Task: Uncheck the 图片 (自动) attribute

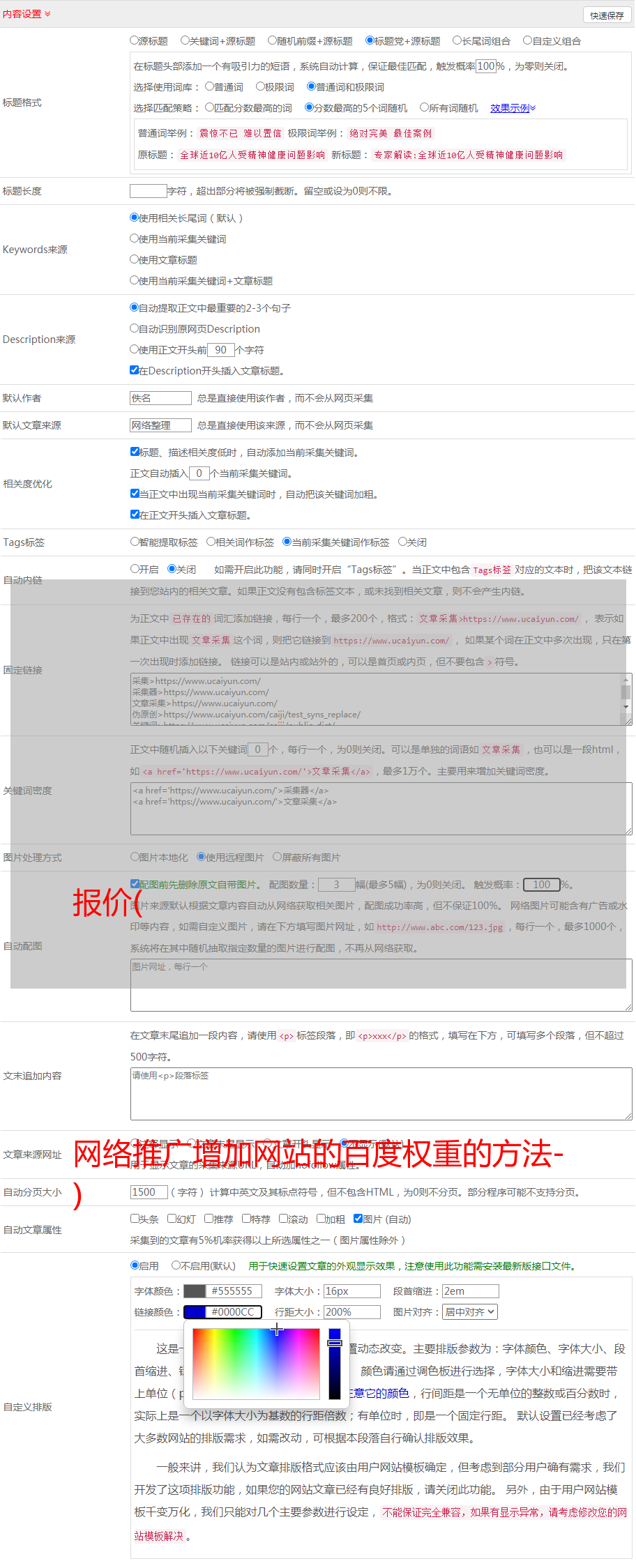Action: point(358,1219)
